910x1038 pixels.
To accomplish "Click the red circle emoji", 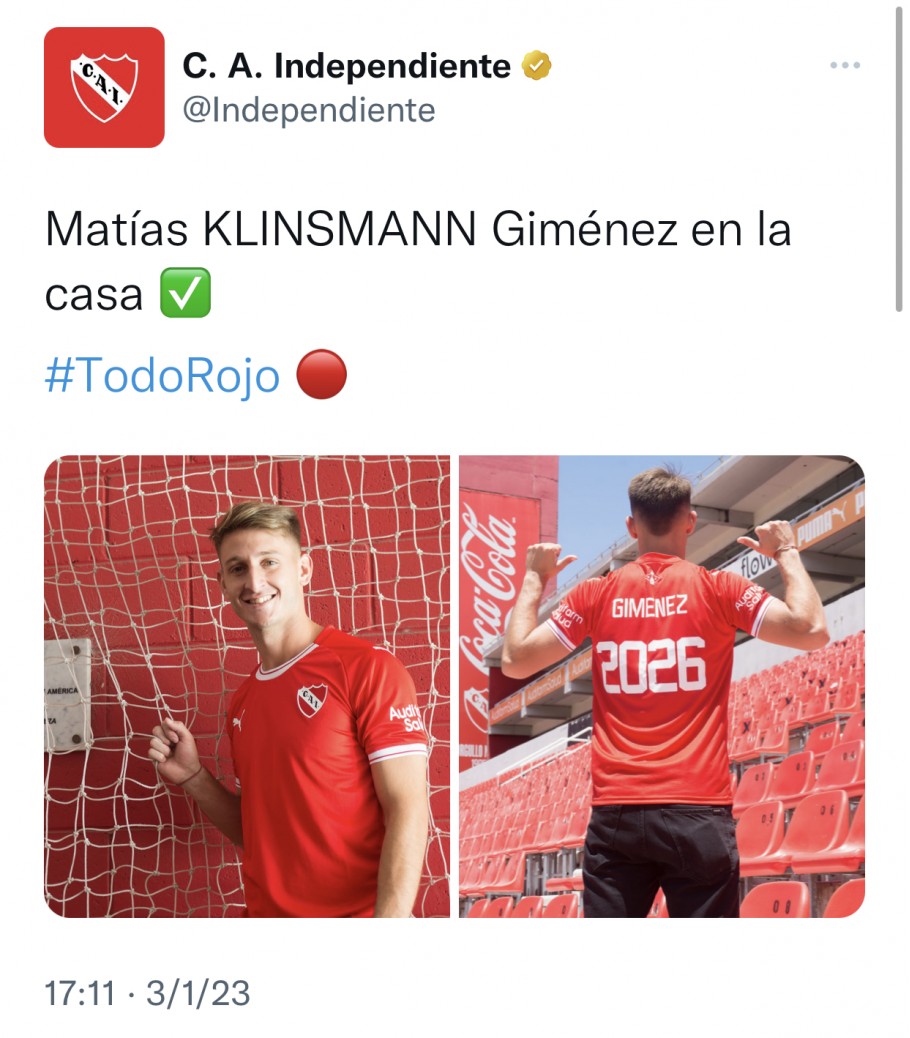I will [322, 375].
